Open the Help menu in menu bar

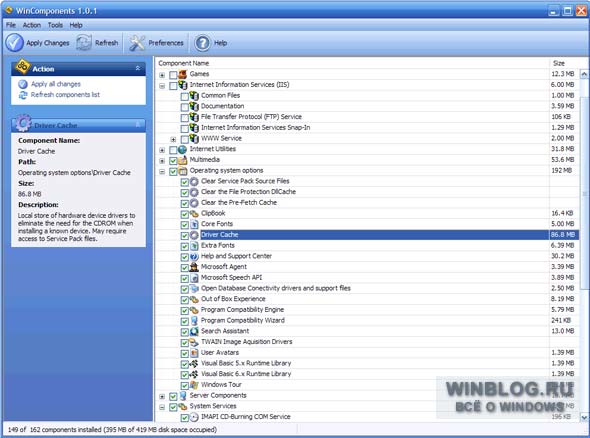pos(76,25)
